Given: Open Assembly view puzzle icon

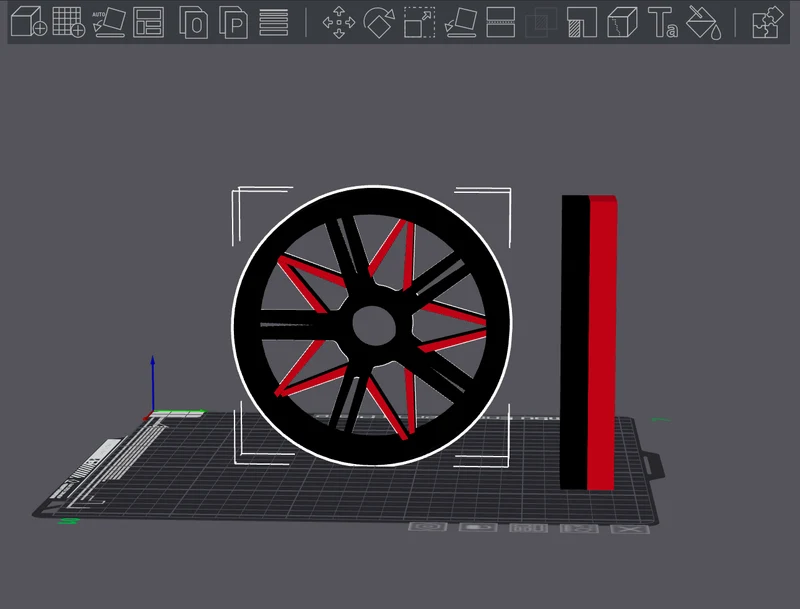Looking at the screenshot, I should coord(768,22).
